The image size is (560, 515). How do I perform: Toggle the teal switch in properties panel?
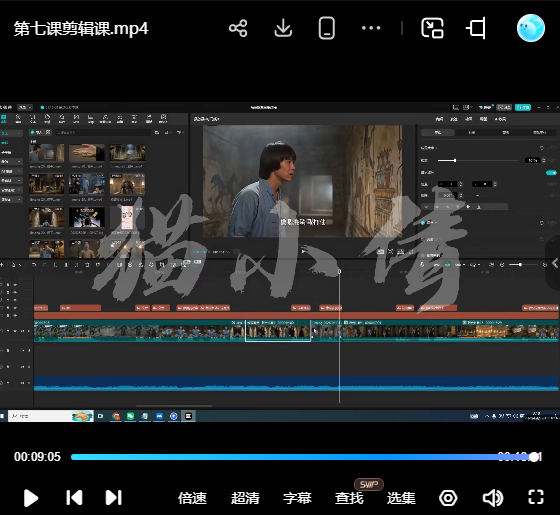click(x=551, y=172)
